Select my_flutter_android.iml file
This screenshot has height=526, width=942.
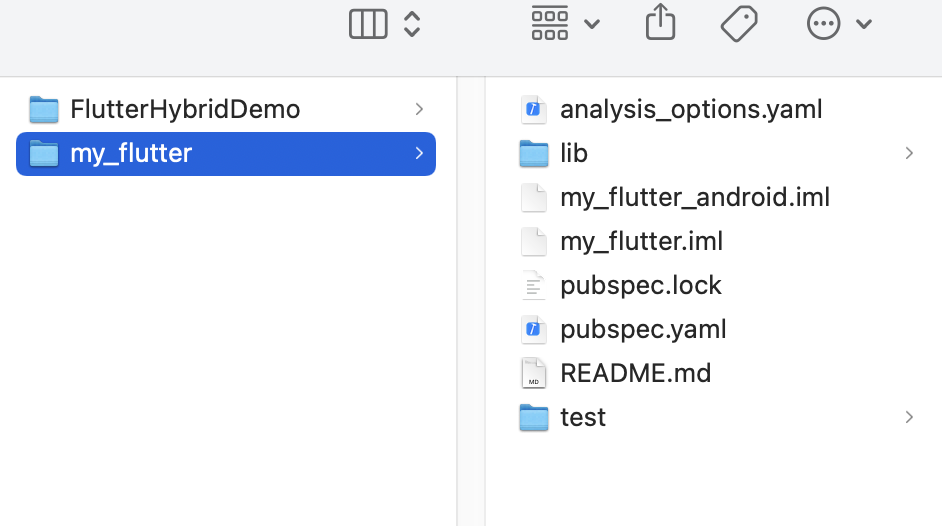pos(695,197)
